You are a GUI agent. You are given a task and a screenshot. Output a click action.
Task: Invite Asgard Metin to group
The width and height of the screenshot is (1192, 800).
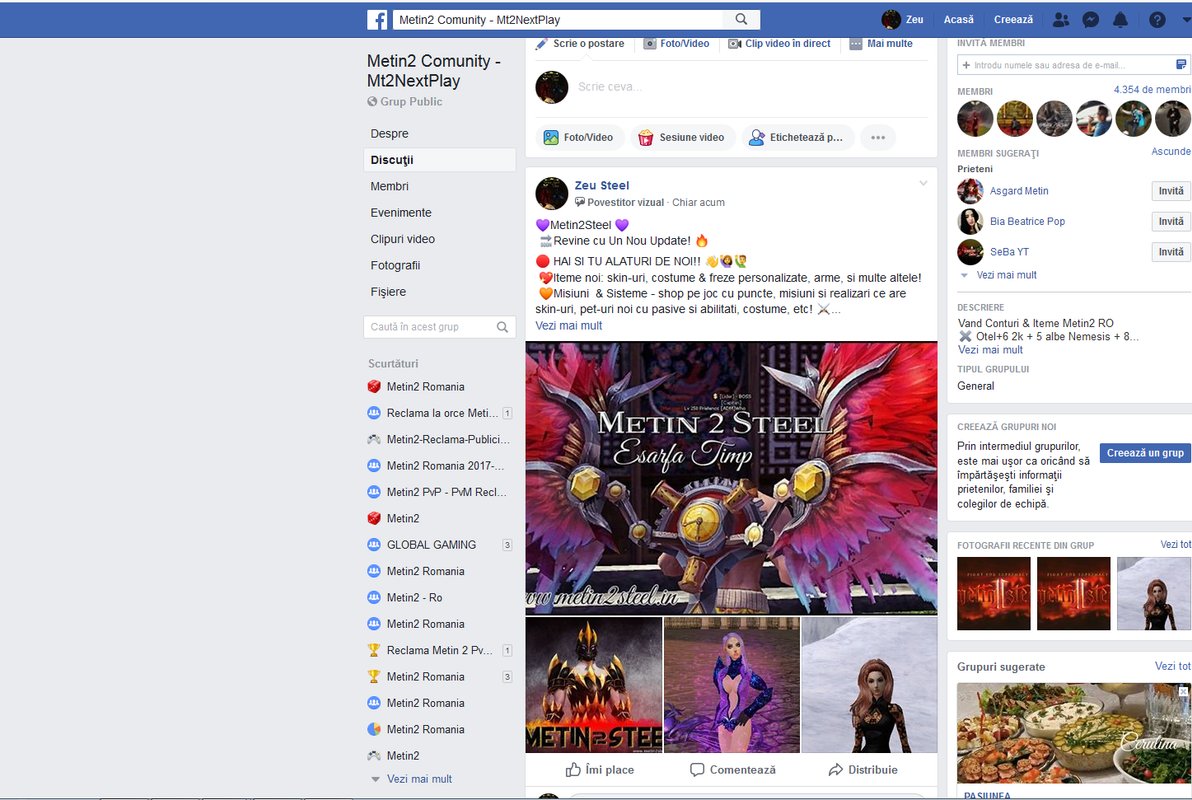click(1171, 191)
